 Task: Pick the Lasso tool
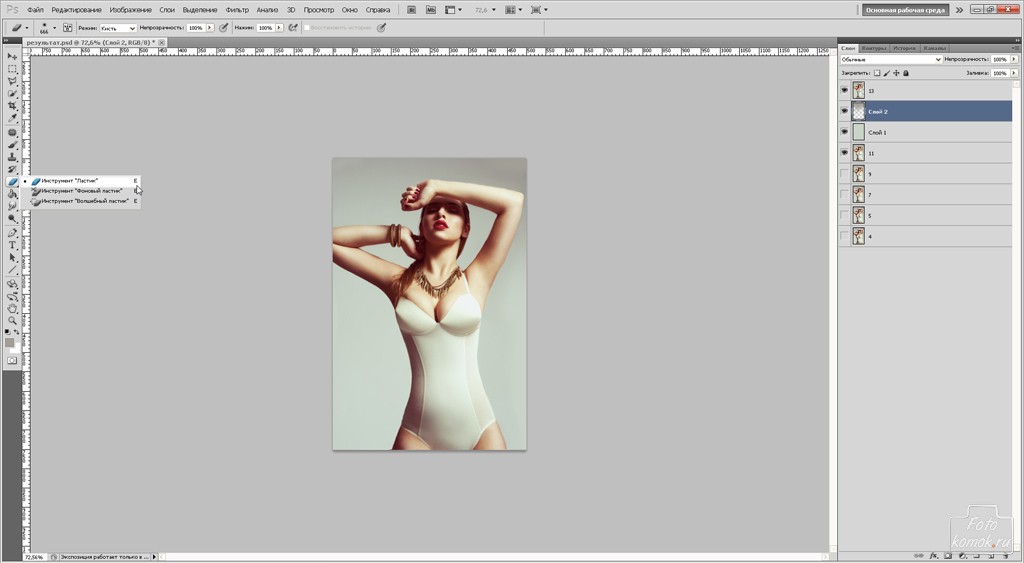pos(12,81)
